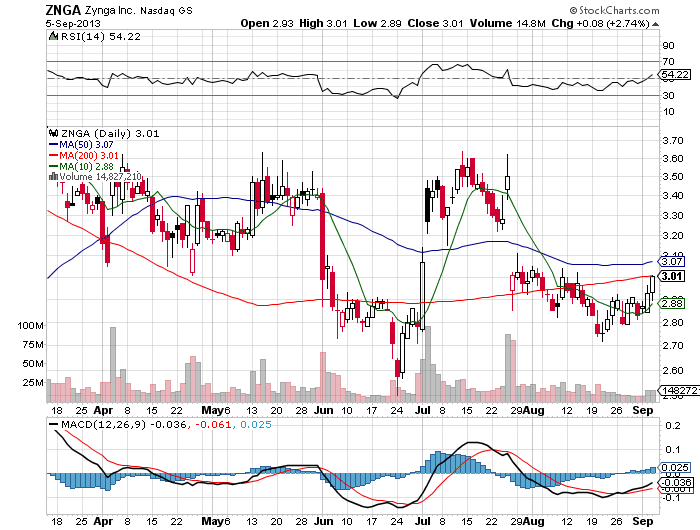700x530 pixels.
Task: Click the 50M volume axis label
Action: point(33,364)
